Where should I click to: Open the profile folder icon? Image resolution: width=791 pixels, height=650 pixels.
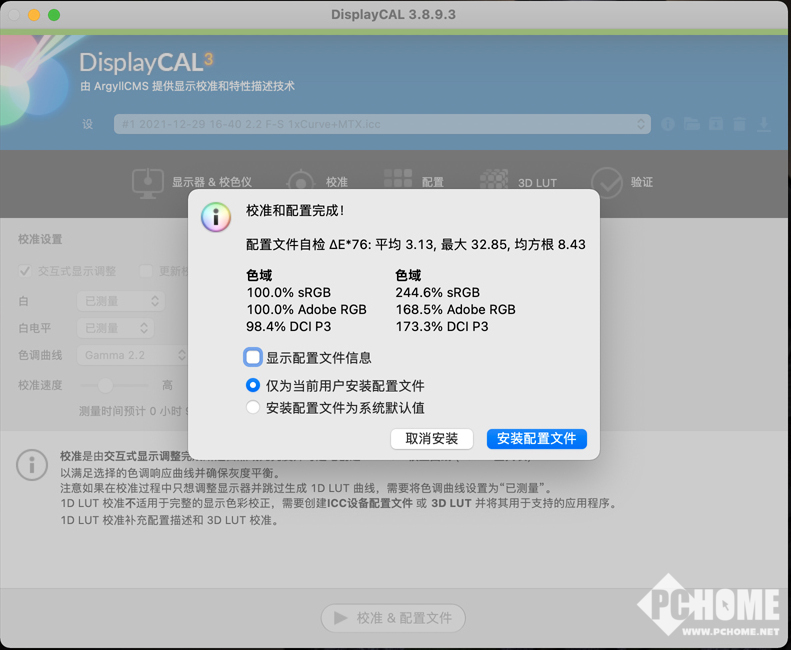tap(692, 124)
